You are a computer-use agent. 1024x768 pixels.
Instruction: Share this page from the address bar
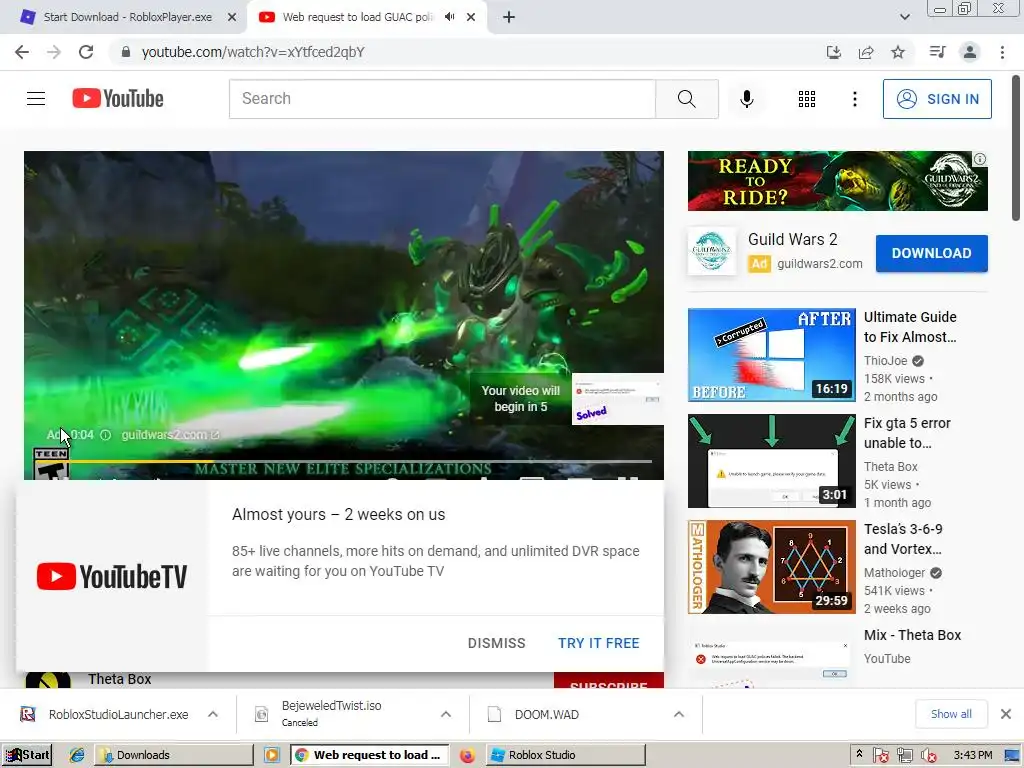tap(866, 52)
